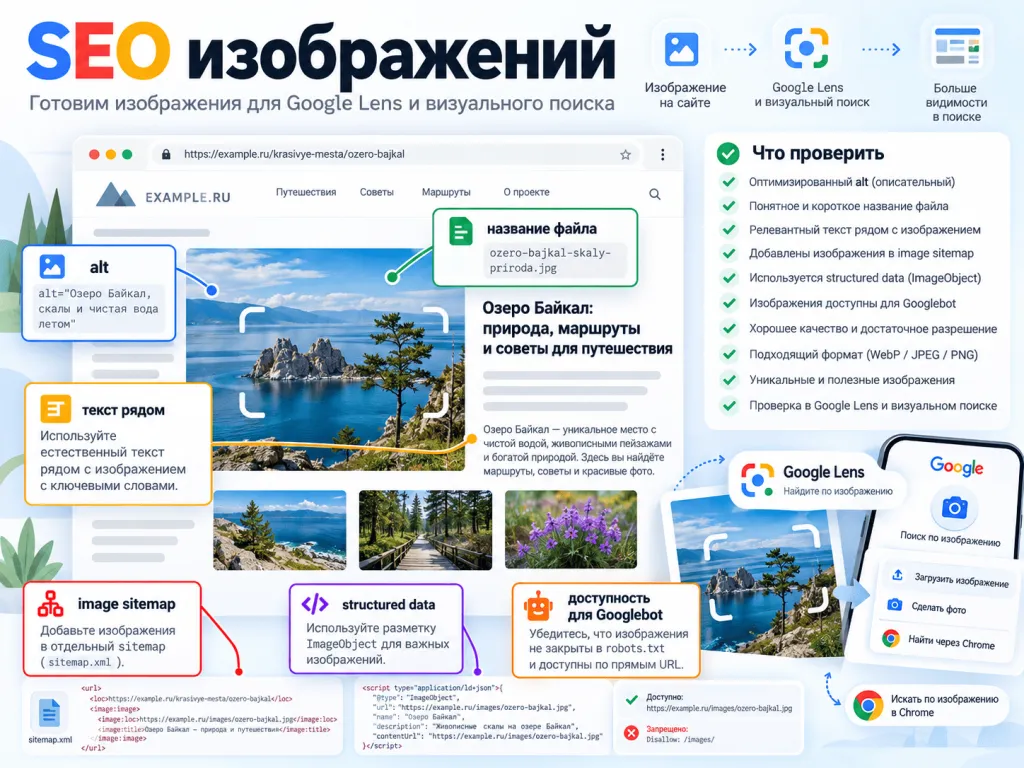Viewport: 1024px width, 768px height.
Task: Click the Google Lens icon in the top flow
Action: pos(807,48)
